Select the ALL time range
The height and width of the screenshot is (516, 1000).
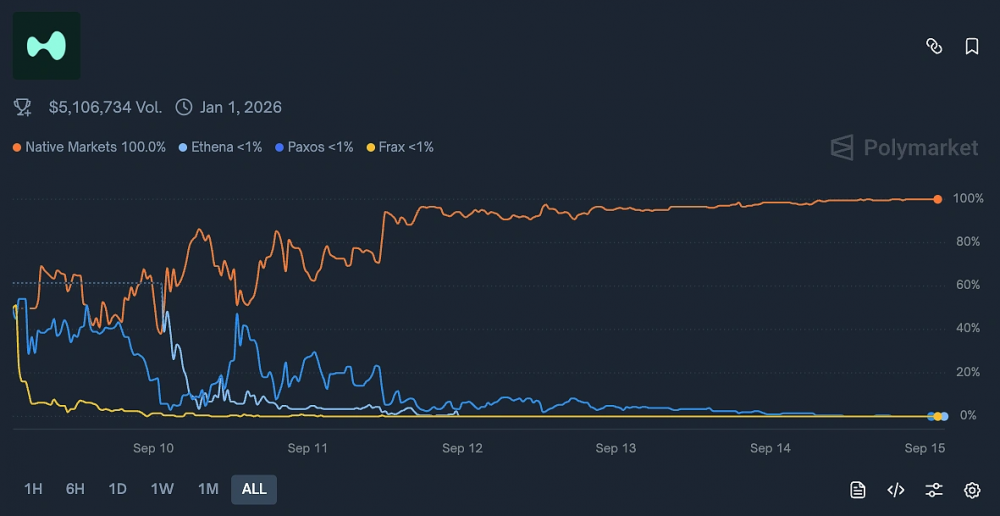(254, 489)
